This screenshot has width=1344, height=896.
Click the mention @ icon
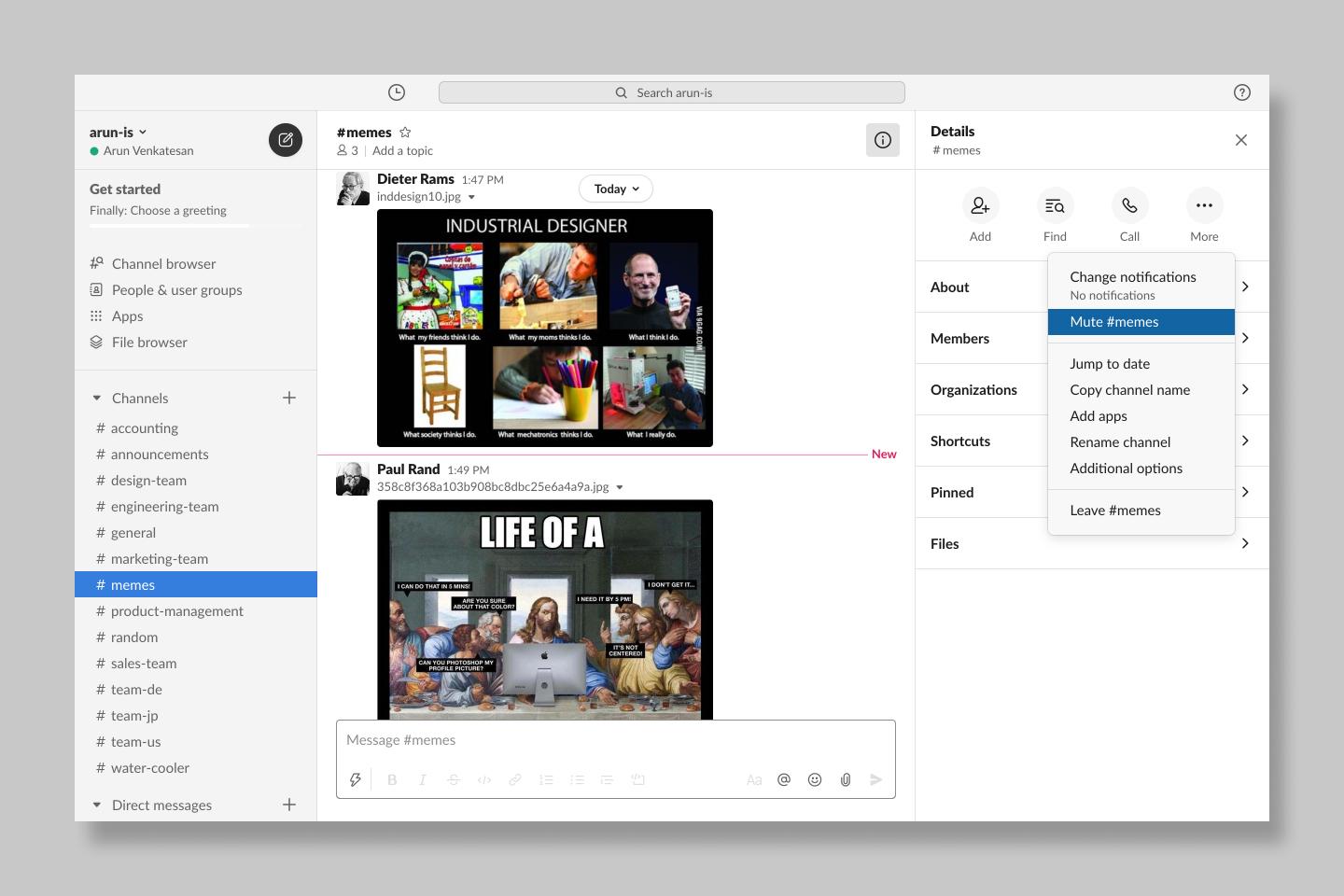(x=784, y=779)
